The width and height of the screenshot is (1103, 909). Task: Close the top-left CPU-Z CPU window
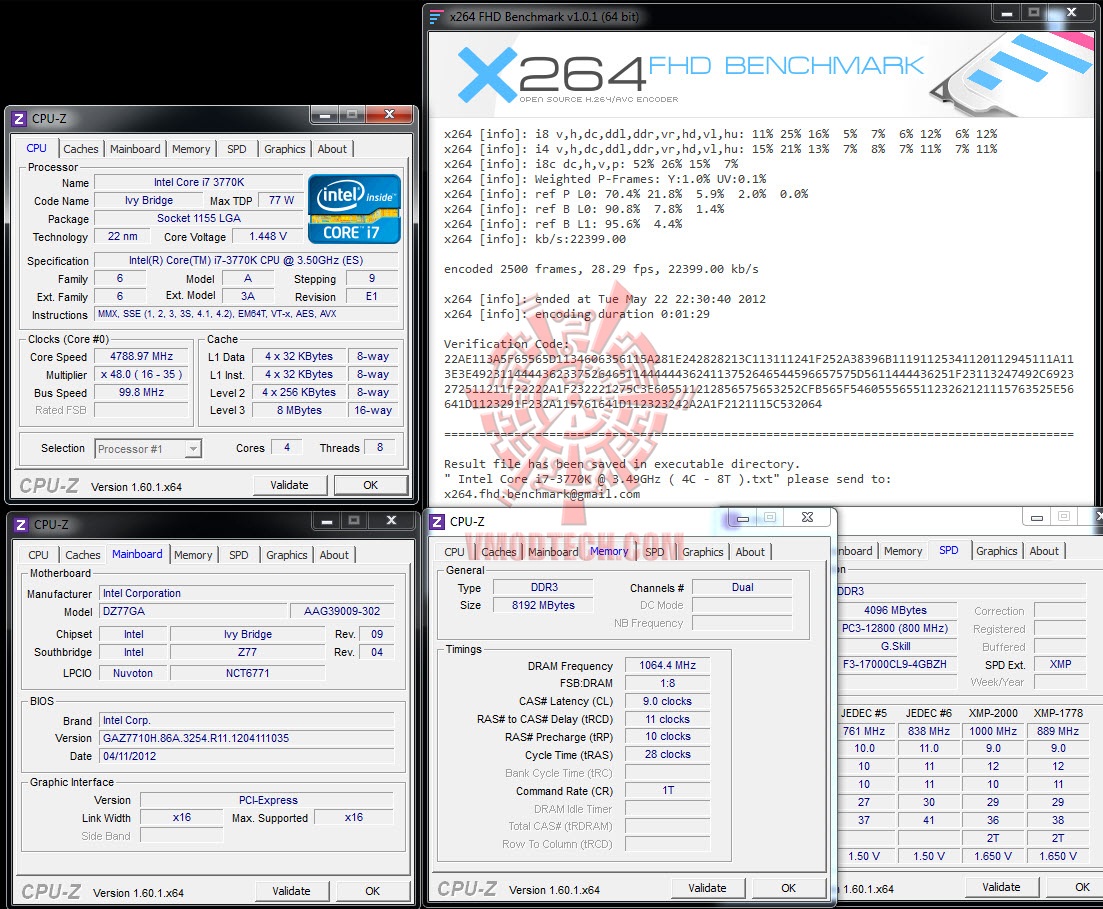(389, 115)
